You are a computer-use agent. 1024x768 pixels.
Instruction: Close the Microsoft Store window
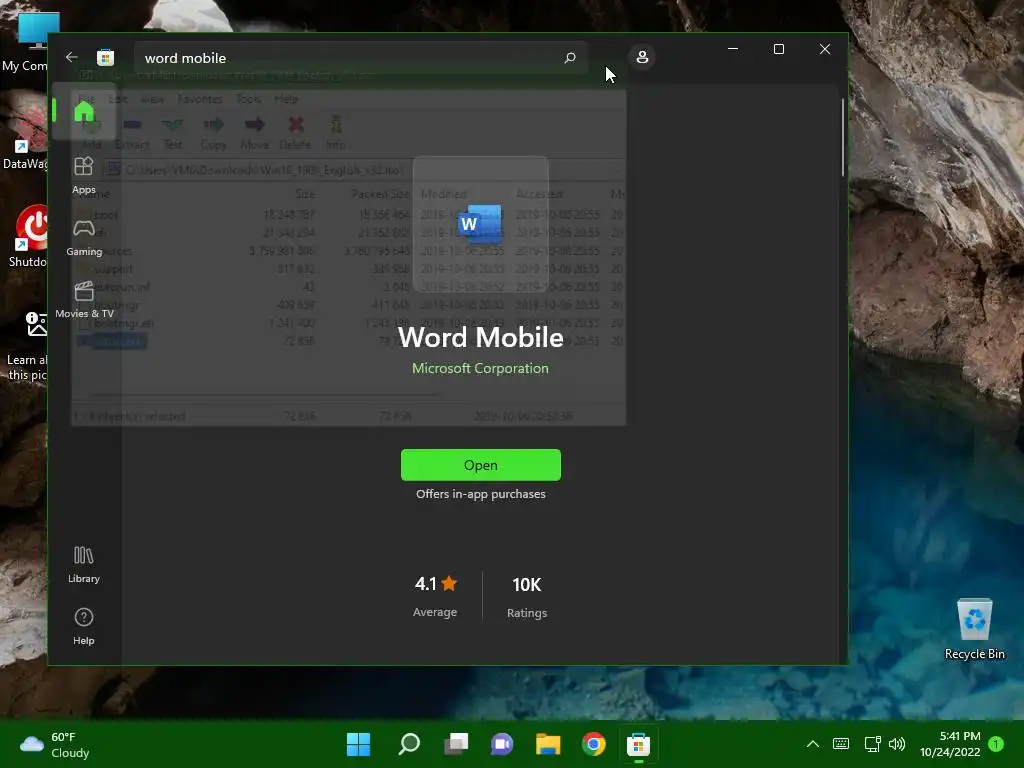(x=825, y=49)
